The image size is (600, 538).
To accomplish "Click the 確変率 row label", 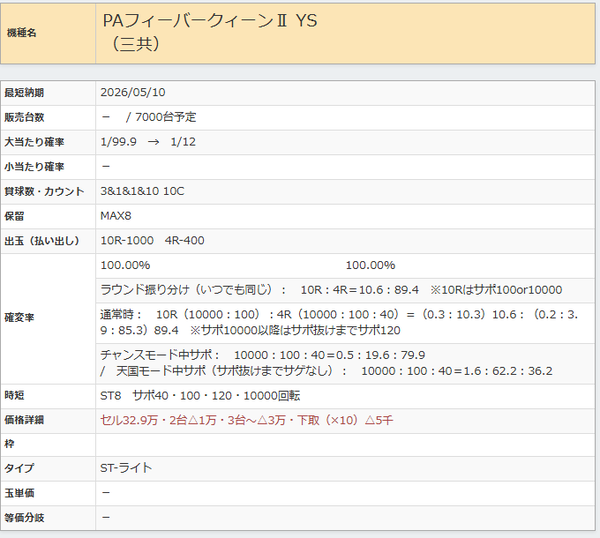I will 19,318.
